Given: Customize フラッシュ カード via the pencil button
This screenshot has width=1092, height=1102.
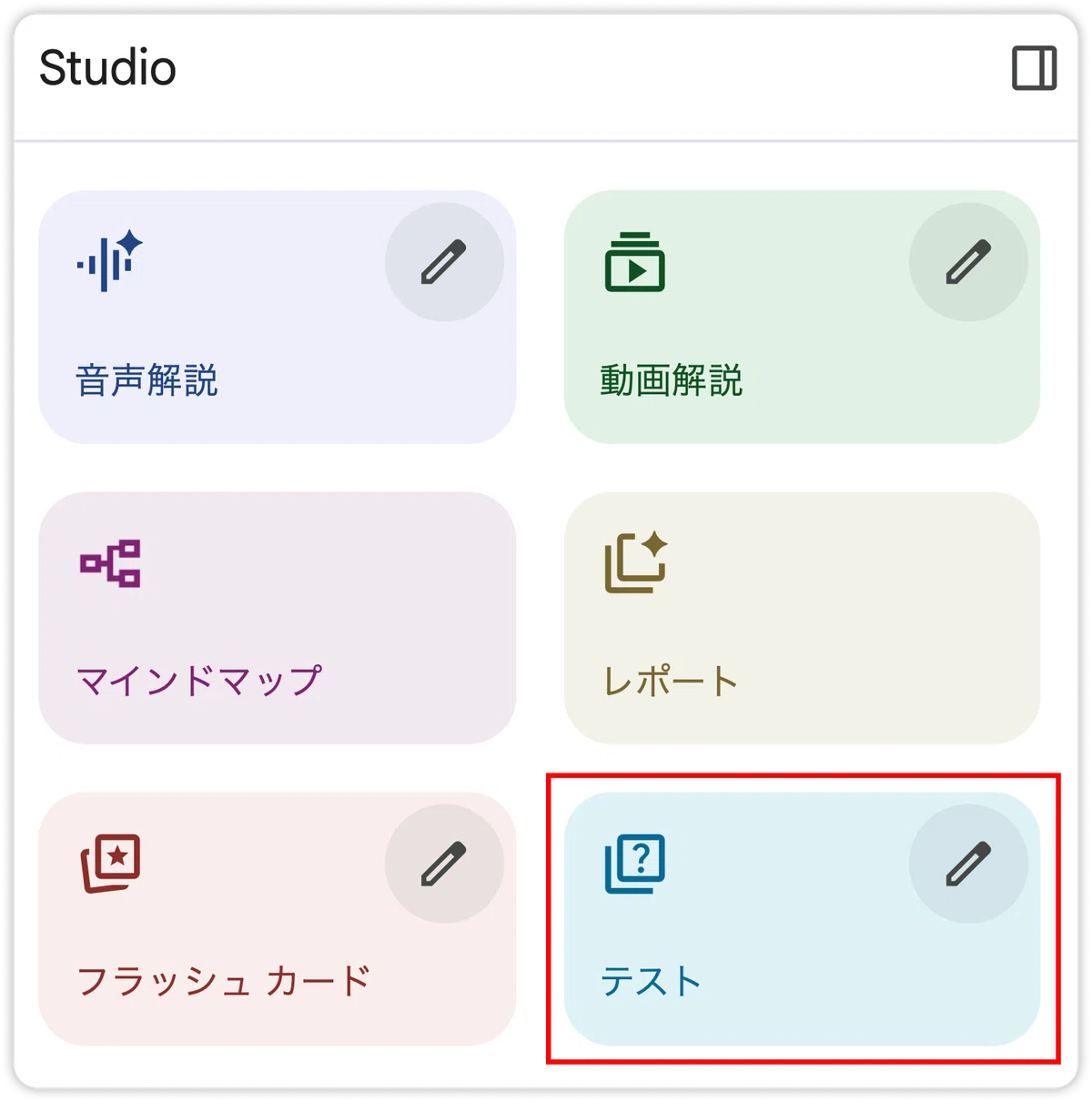Looking at the screenshot, I should coord(444,864).
